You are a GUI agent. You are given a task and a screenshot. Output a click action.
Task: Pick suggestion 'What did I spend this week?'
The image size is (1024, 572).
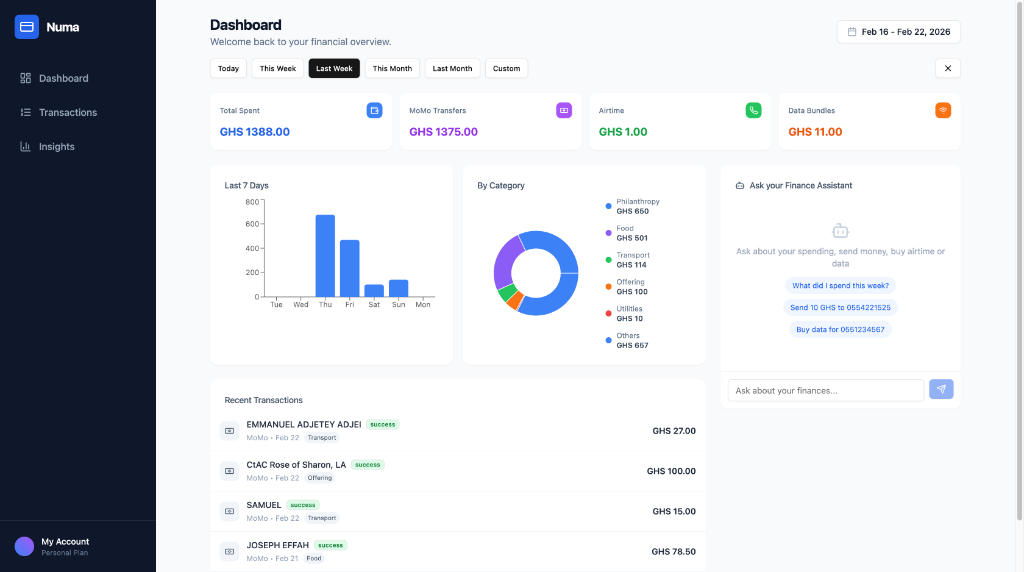click(840, 285)
